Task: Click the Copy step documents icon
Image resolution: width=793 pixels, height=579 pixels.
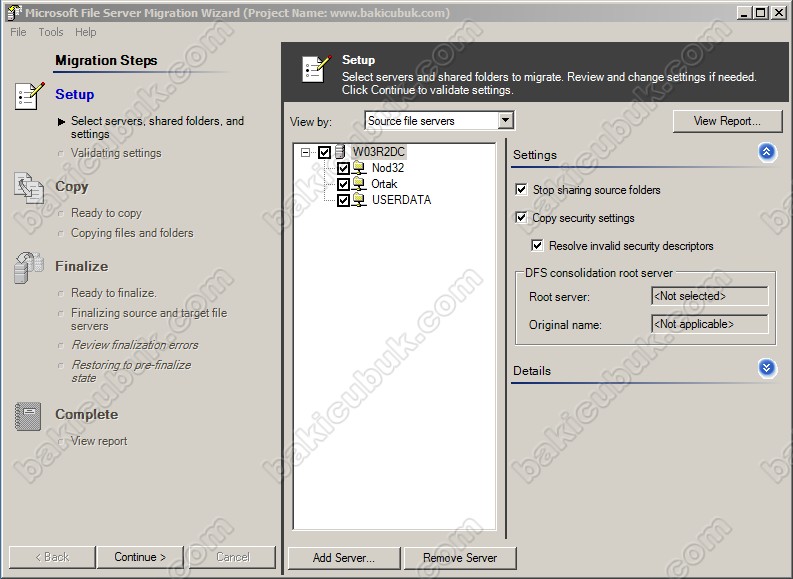Action: pos(29,188)
